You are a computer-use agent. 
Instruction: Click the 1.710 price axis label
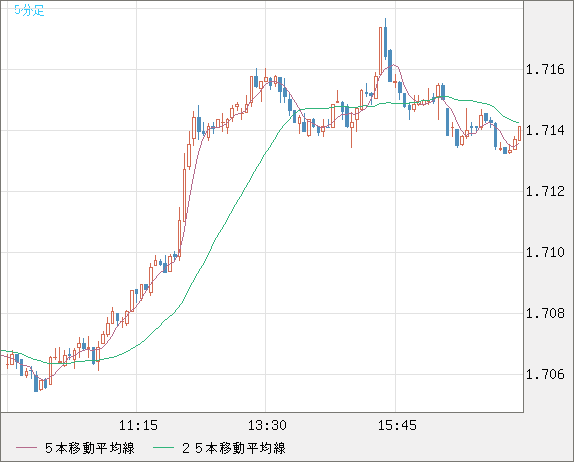tap(545, 252)
